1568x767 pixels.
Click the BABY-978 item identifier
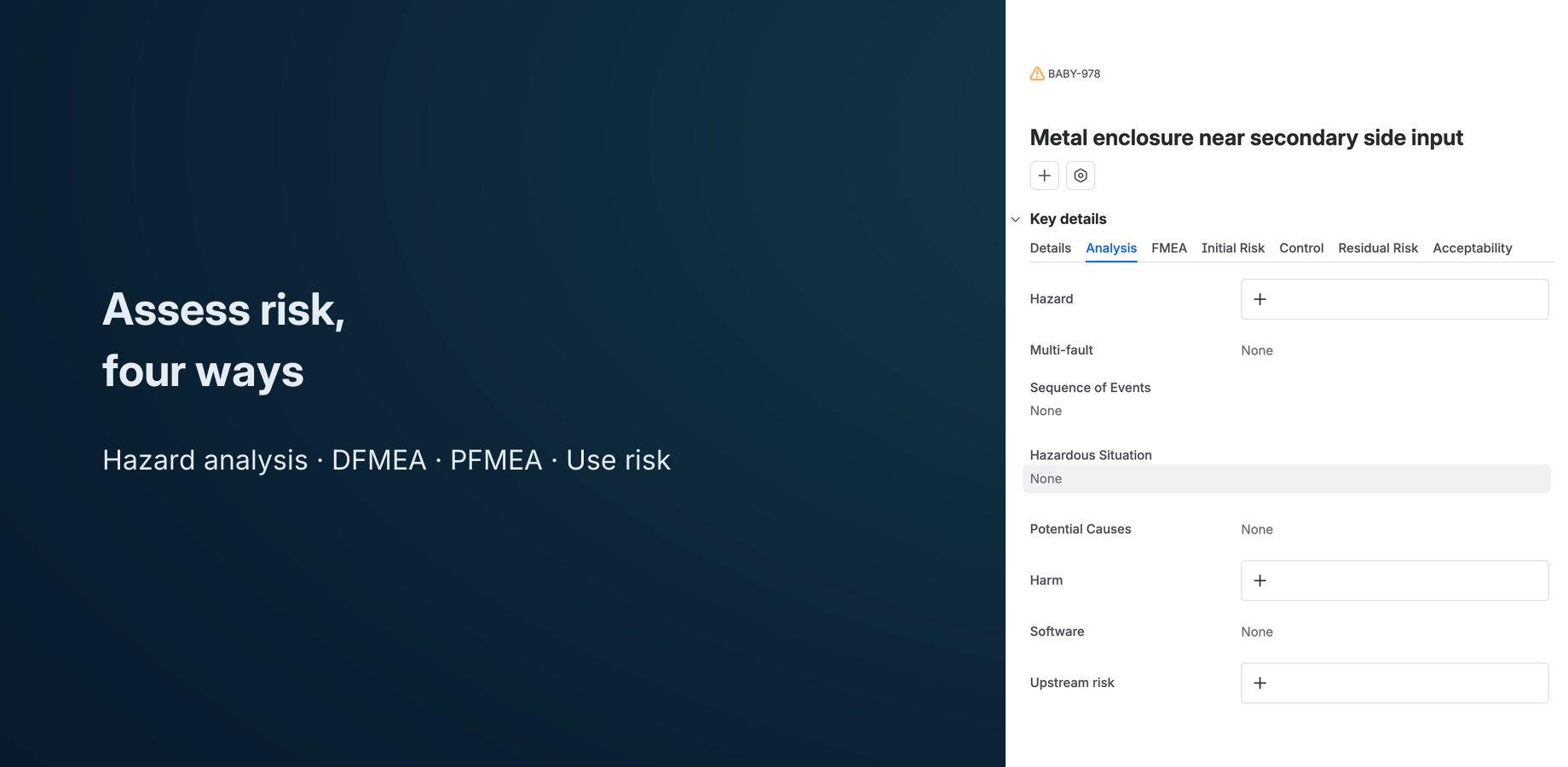tap(1074, 74)
